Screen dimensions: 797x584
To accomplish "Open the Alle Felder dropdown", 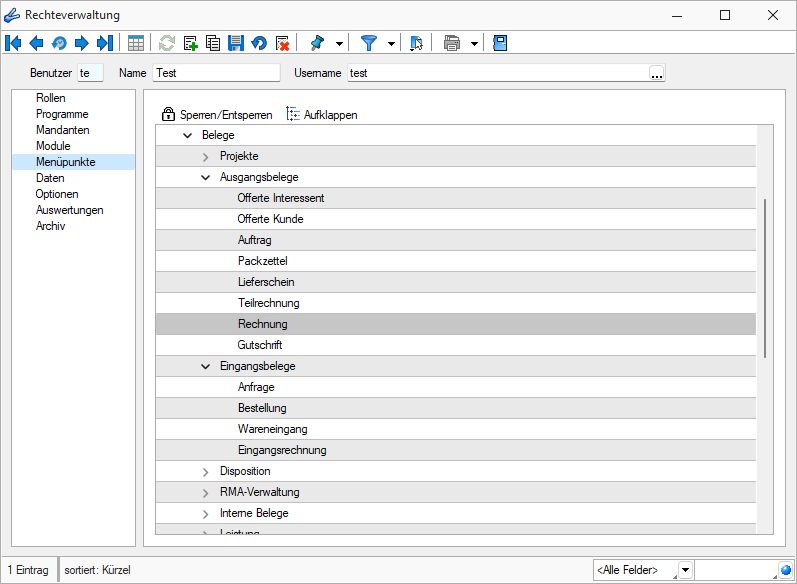I will click(685, 570).
